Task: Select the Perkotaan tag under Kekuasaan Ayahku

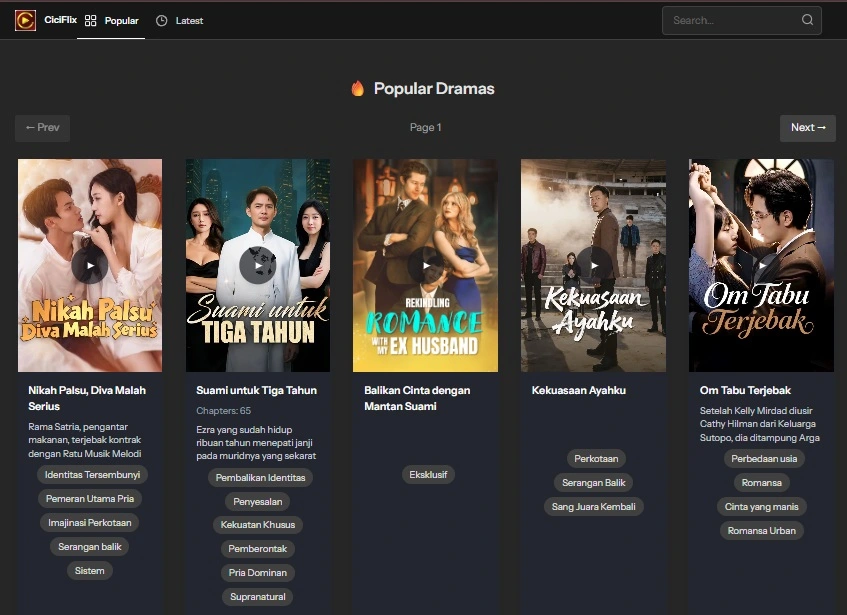Action: [596, 458]
